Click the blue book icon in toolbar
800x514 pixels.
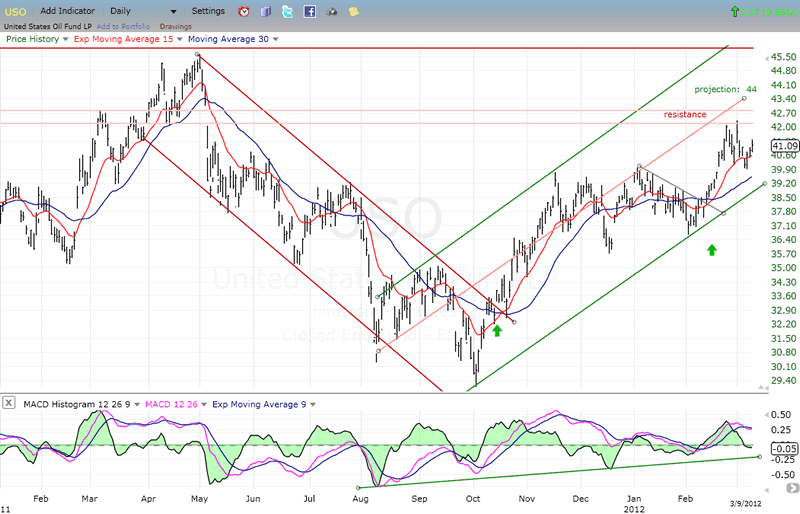point(265,11)
